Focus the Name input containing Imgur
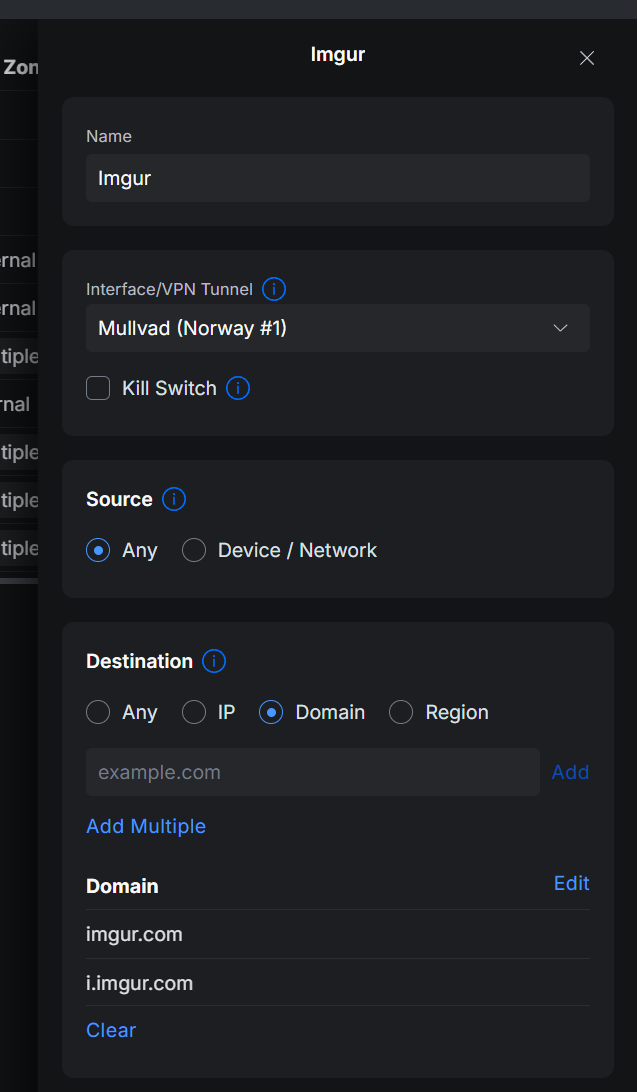This screenshot has height=1092, width=637. [x=338, y=178]
